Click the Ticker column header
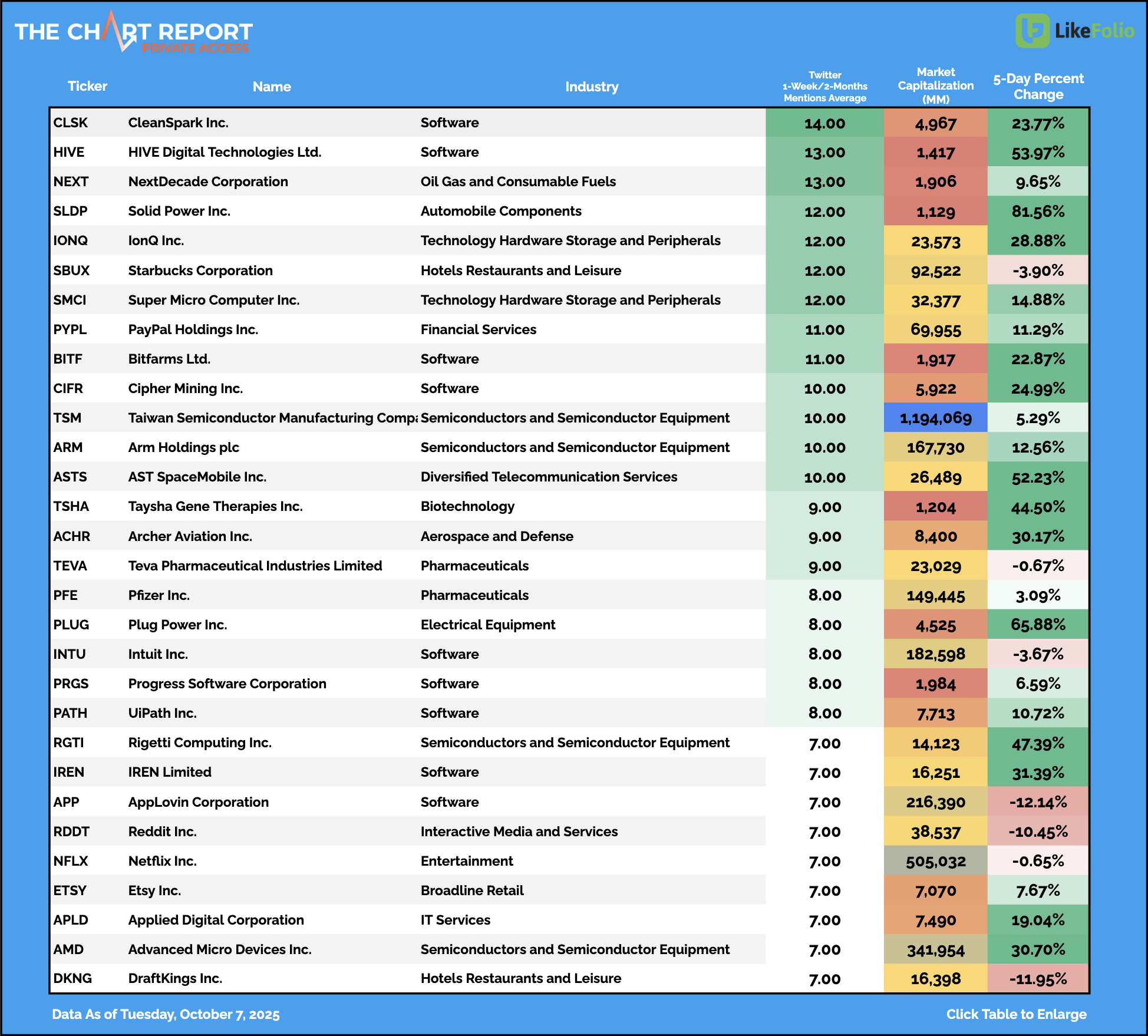1148x1036 pixels. click(87, 86)
